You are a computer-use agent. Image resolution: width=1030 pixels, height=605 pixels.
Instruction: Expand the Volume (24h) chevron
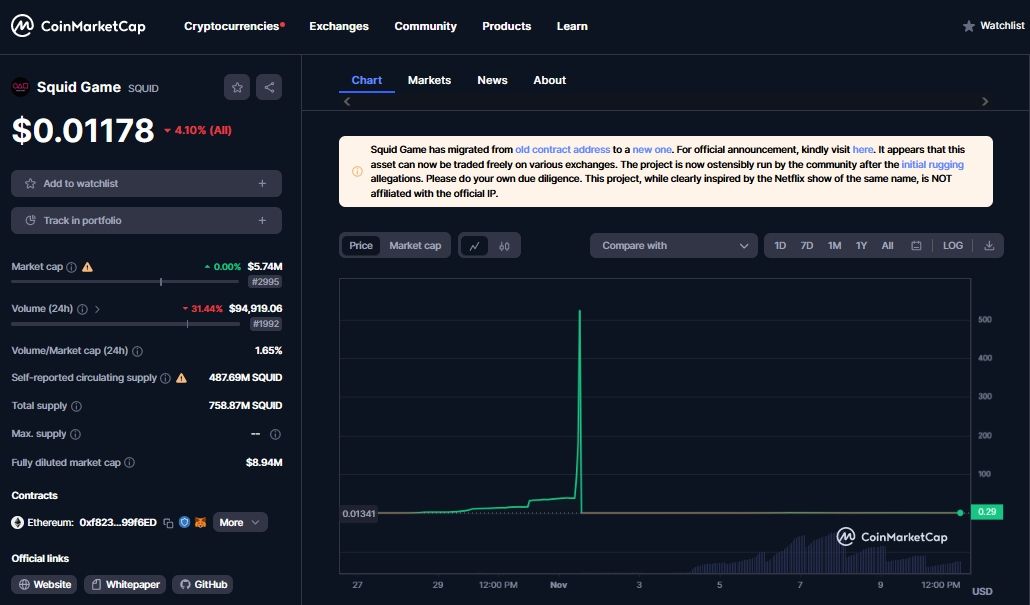click(97, 309)
